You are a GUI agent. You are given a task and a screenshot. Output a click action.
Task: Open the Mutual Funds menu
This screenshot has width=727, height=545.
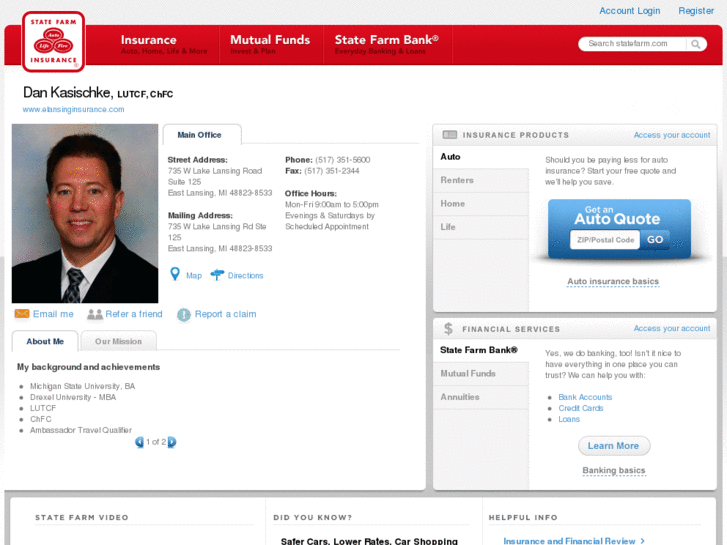coord(270,45)
